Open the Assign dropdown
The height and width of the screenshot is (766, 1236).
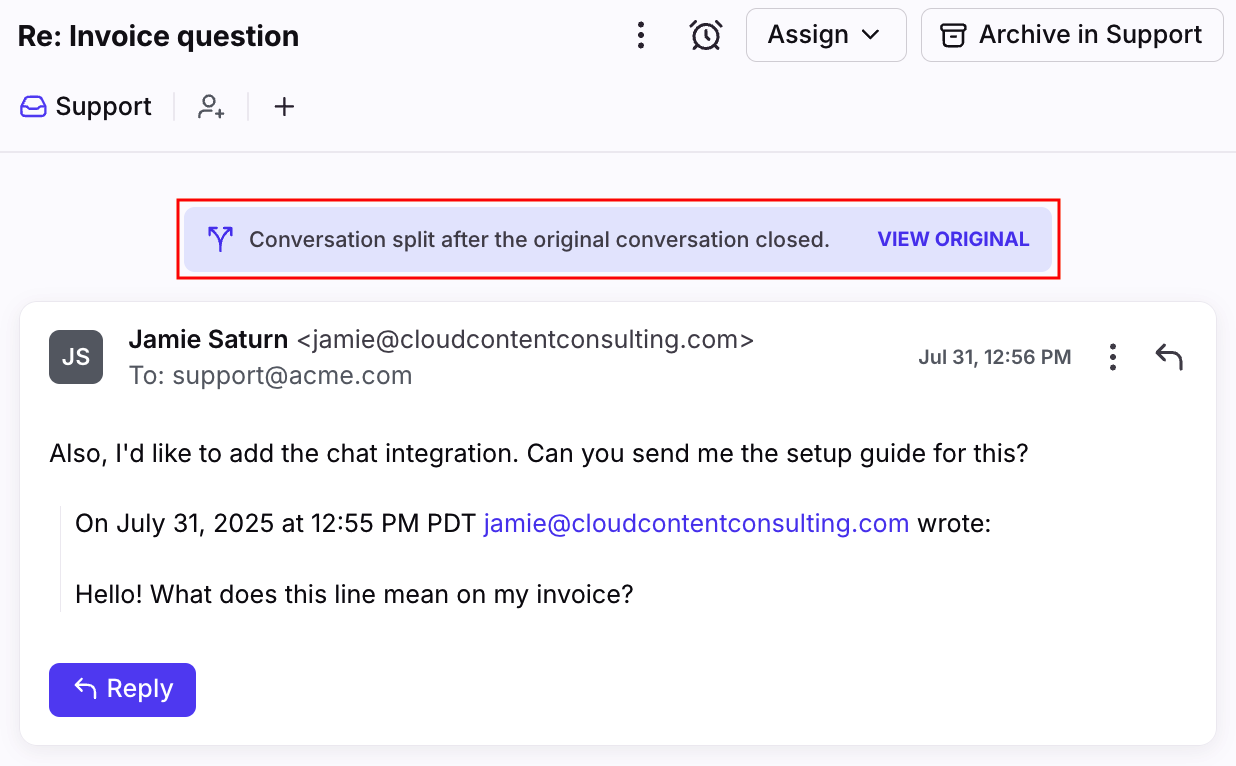(826, 35)
